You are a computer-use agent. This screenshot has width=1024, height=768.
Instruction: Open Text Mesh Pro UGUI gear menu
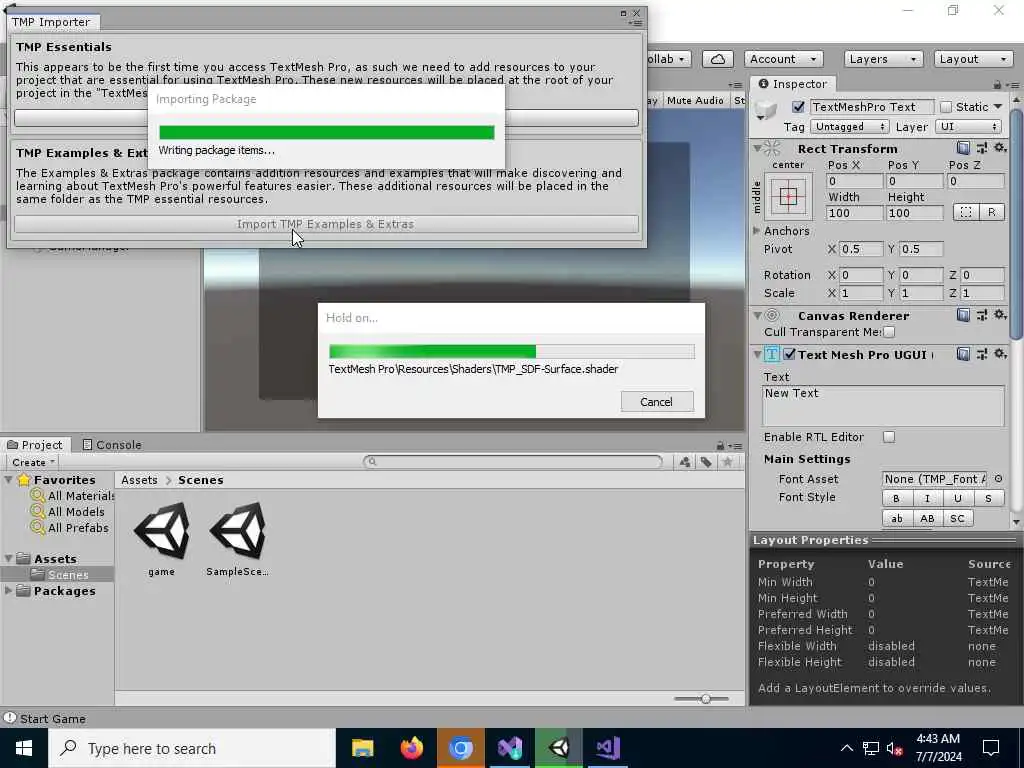1000,354
